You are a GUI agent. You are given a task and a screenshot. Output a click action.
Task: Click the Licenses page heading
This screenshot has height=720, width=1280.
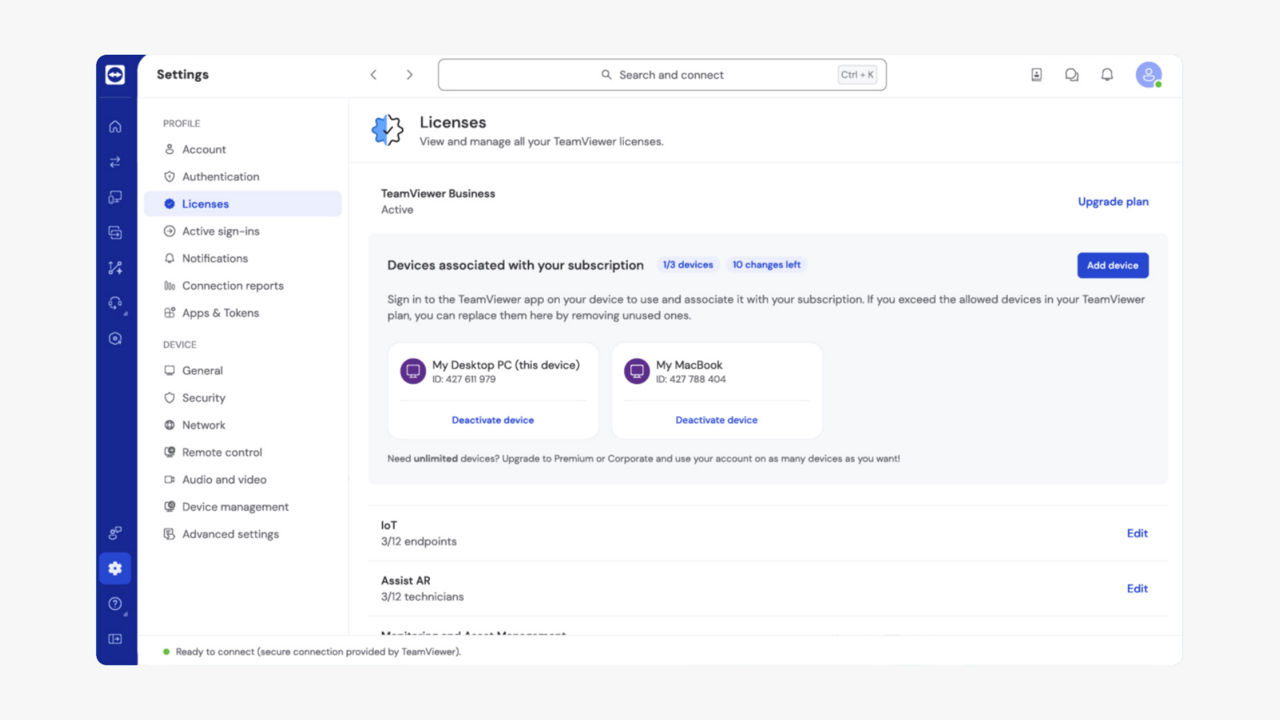(x=453, y=122)
